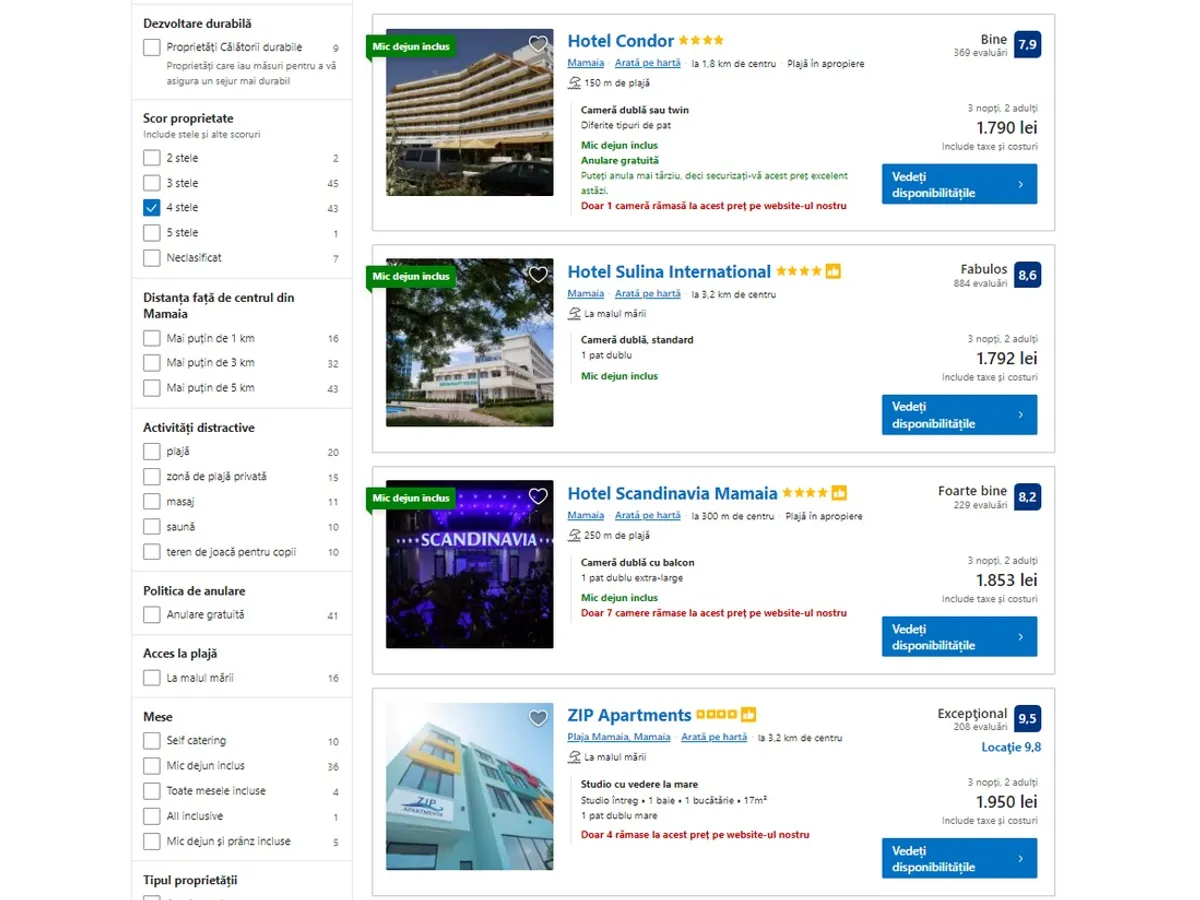The width and height of the screenshot is (1200, 900).
Task: Click thumbs-up badge next to Hotel Sulina International
Action: (x=833, y=272)
